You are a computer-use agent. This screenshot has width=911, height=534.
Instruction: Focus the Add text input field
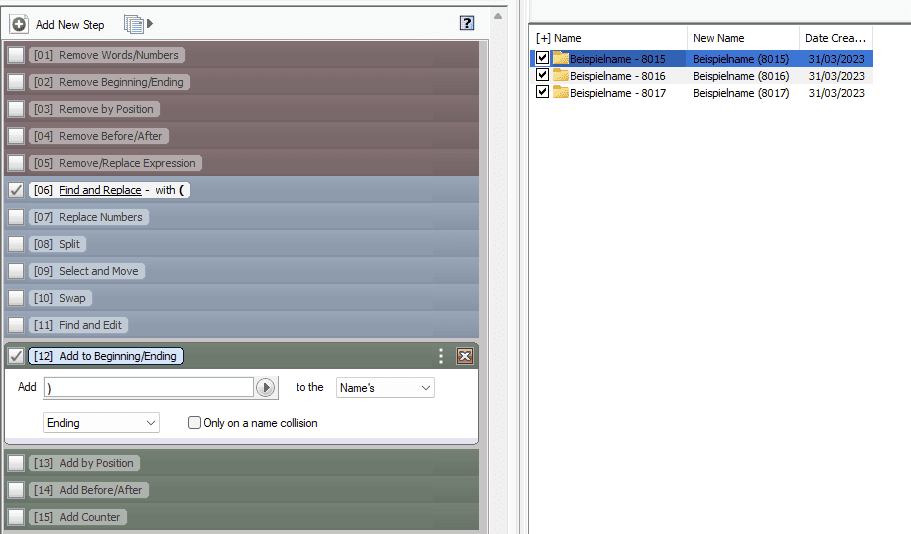149,388
